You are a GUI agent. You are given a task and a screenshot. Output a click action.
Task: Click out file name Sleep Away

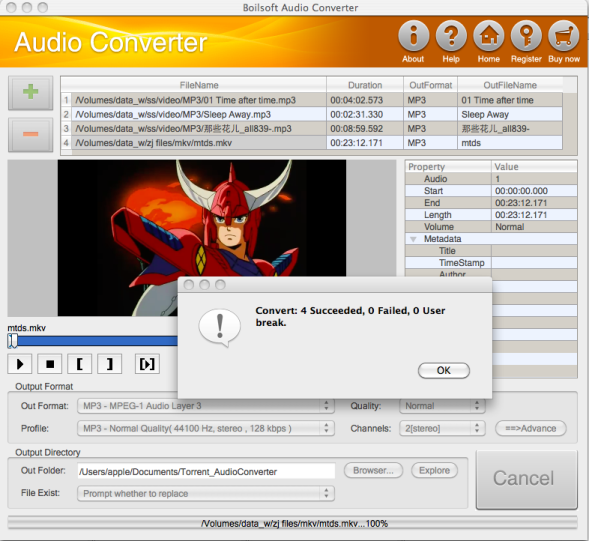pyautogui.click(x=510, y=114)
